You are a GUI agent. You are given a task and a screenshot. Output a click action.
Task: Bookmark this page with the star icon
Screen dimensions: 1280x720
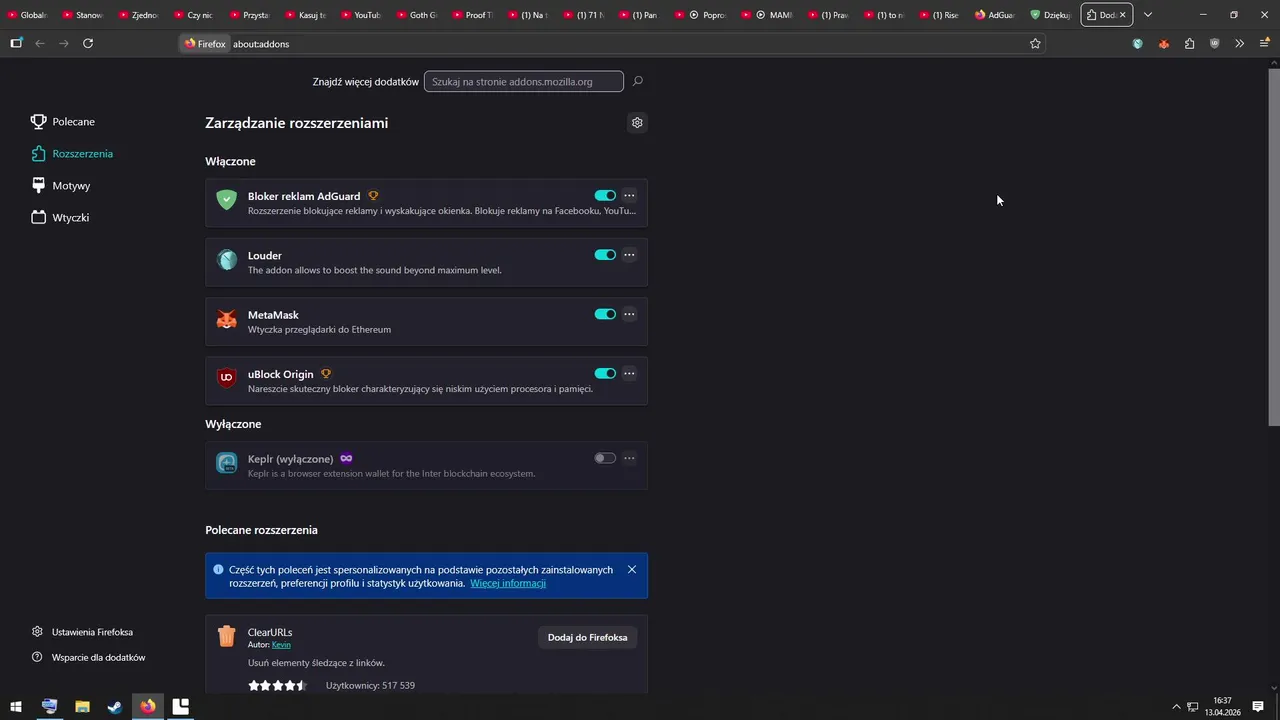(x=1035, y=44)
